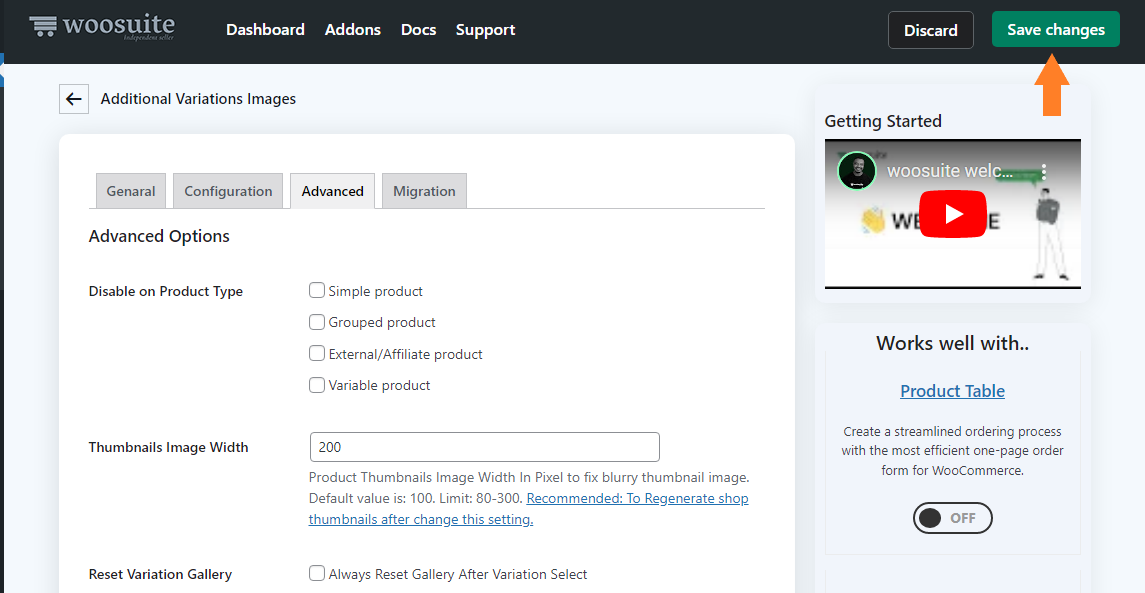
Task: Check the Simple product checkbox
Action: [317, 291]
